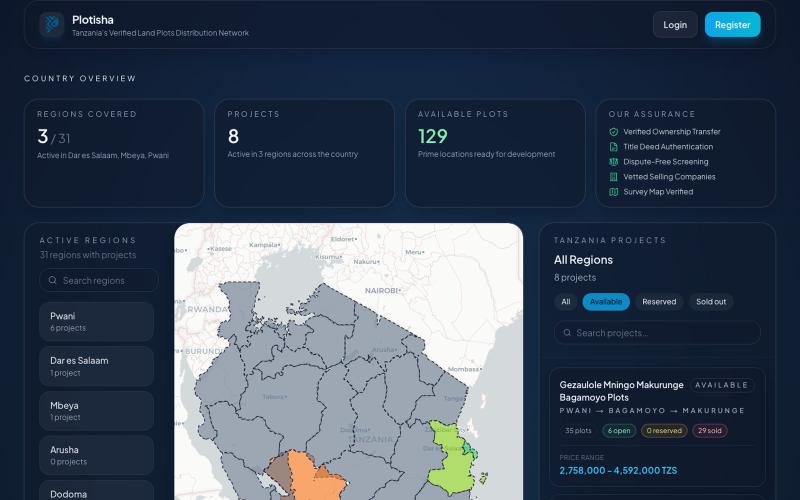Image resolution: width=800 pixels, height=500 pixels.
Task: Click the AVAILABLE status badge
Action: [721, 385]
